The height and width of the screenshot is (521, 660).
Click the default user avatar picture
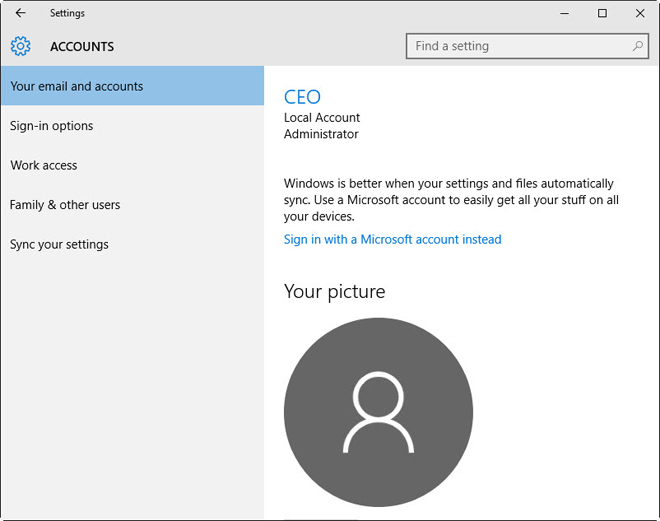click(x=378, y=412)
